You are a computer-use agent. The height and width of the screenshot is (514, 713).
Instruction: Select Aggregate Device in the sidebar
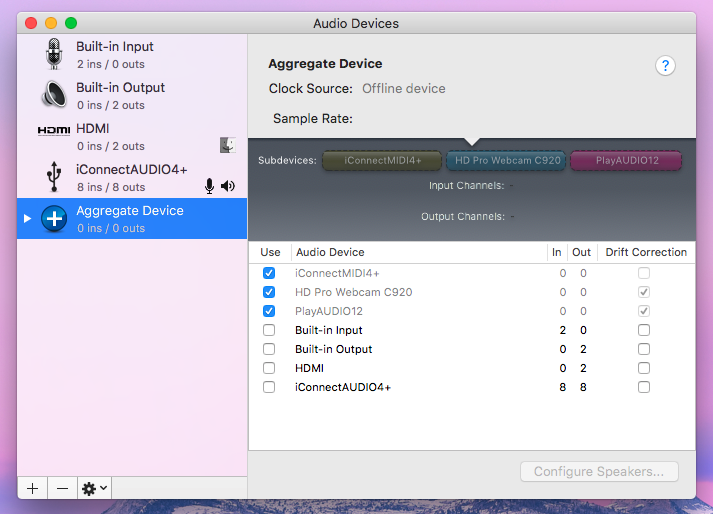click(132, 218)
